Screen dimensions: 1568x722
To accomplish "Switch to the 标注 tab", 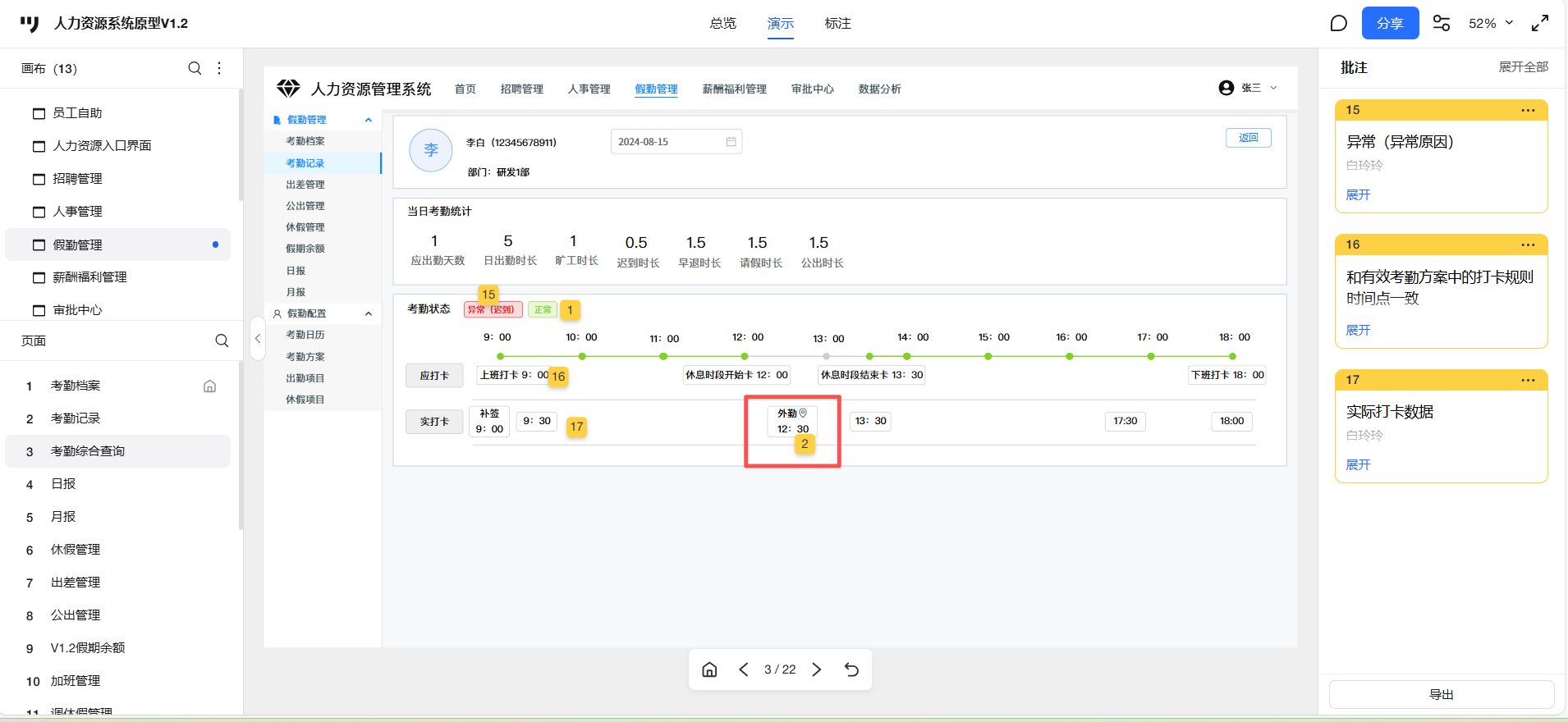I will 838,23.
